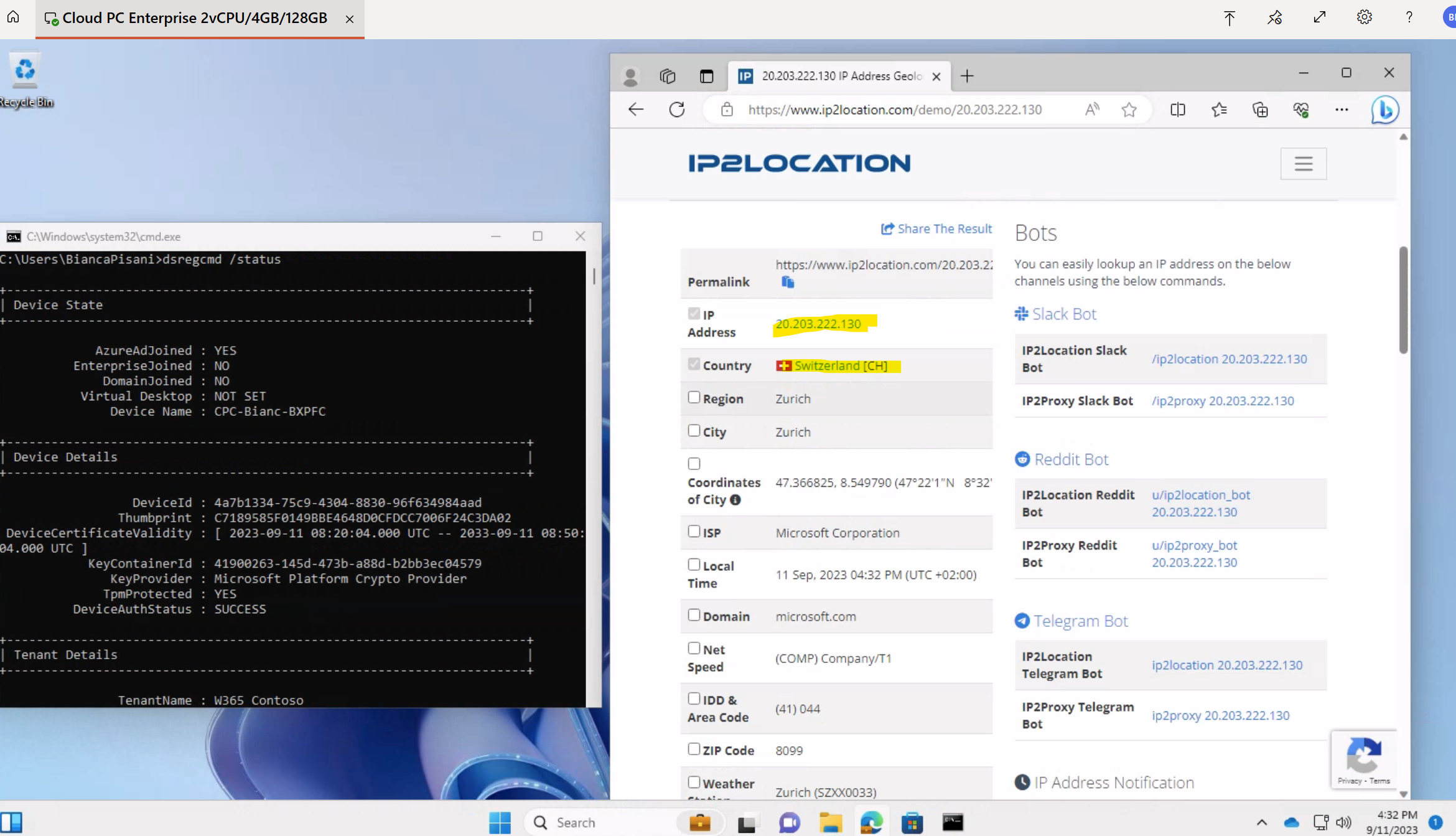Image resolution: width=1456 pixels, height=836 pixels.
Task: Add this page to favorites star
Action: (1129, 110)
